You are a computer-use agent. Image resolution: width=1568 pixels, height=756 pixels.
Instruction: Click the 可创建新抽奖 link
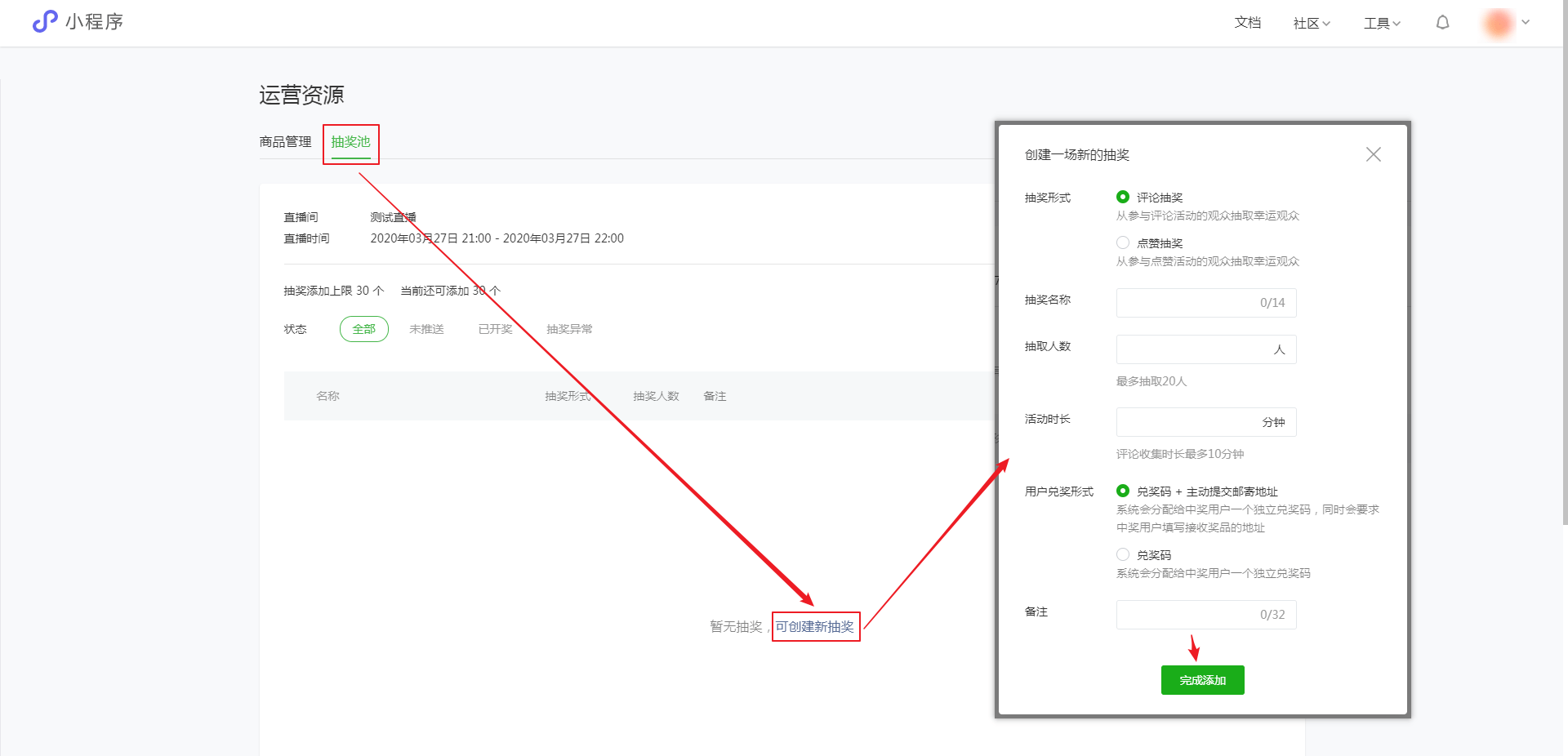[x=815, y=626]
